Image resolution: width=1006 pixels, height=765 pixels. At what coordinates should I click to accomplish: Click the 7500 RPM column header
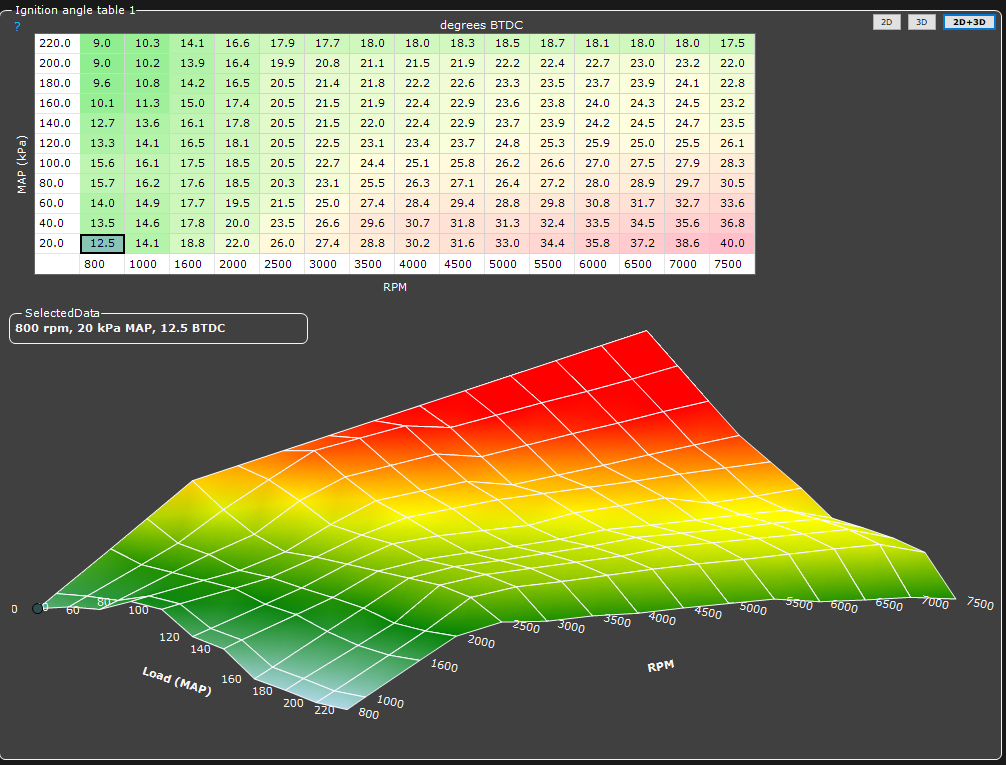coord(732,264)
